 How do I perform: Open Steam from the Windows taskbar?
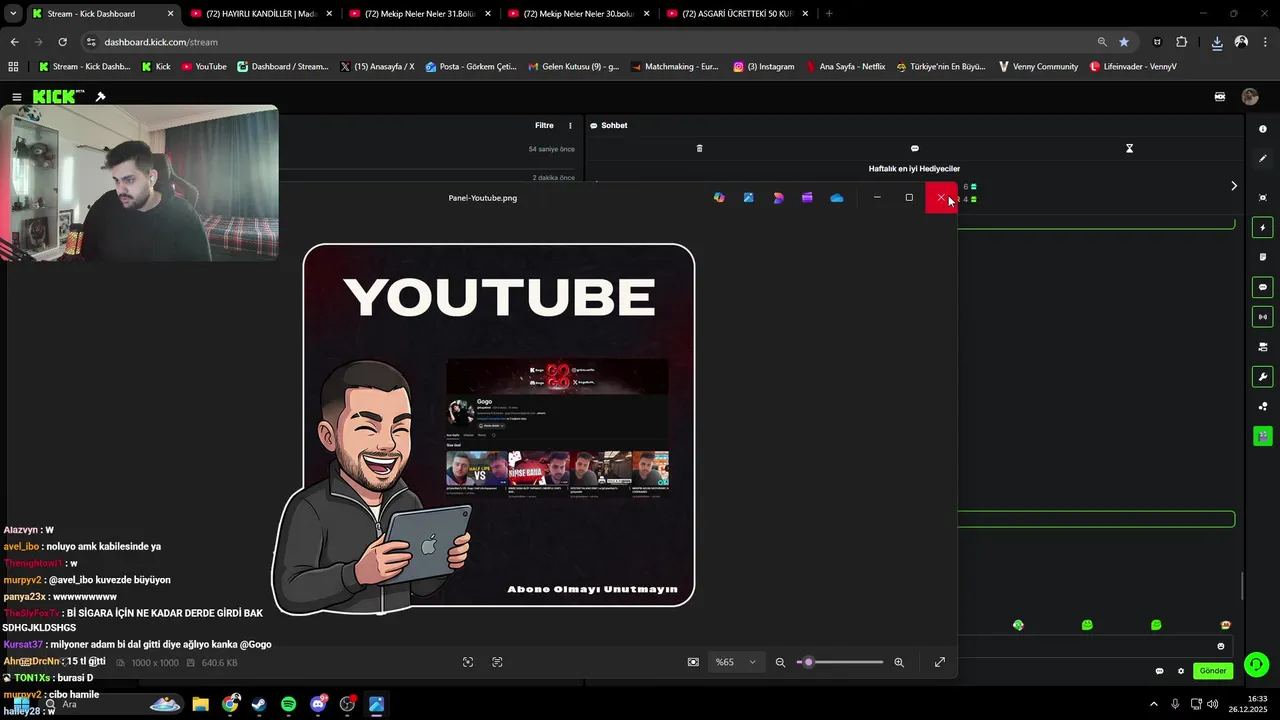[260, 704]
